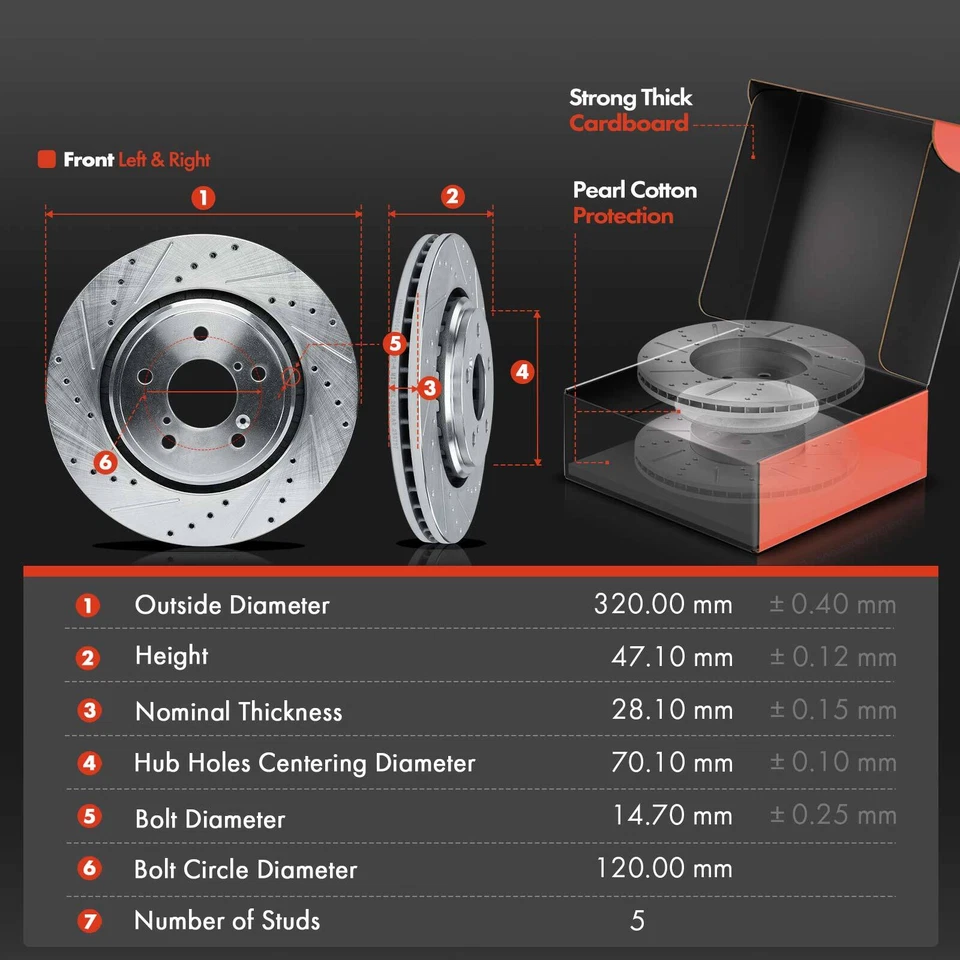Click the '14.70 mm' value
The width and height of the screenshot is (960, 960).
point(672,815)
